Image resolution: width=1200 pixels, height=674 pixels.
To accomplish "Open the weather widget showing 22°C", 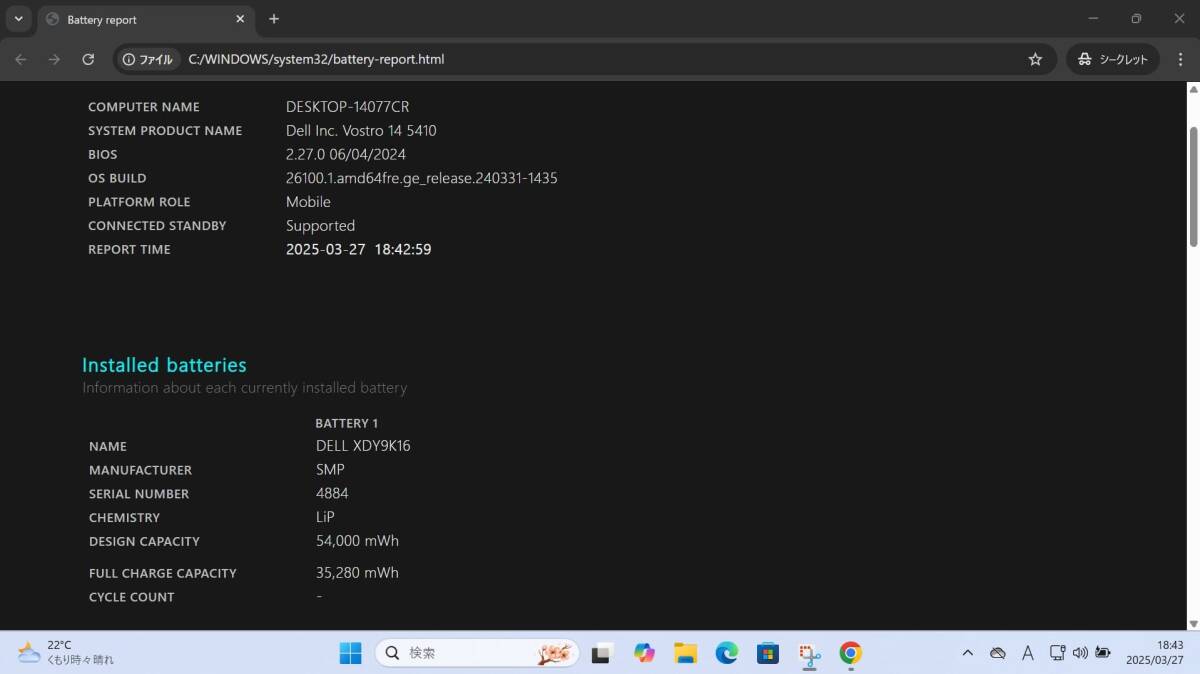I will pos(66,653).
